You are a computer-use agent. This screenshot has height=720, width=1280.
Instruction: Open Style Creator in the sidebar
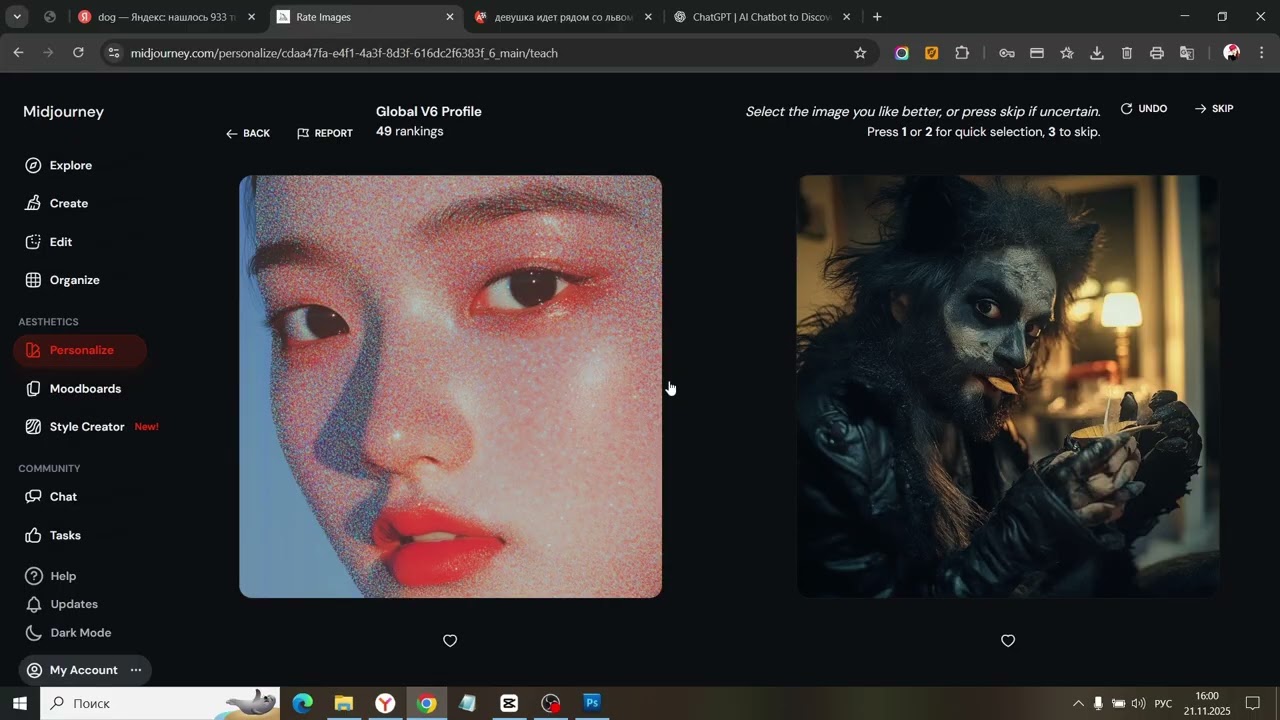(x=90, y=427)
